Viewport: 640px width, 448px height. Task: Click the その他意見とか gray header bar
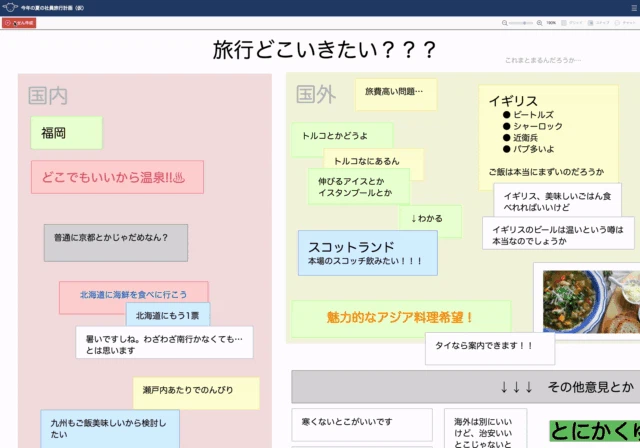click(465, 386)
